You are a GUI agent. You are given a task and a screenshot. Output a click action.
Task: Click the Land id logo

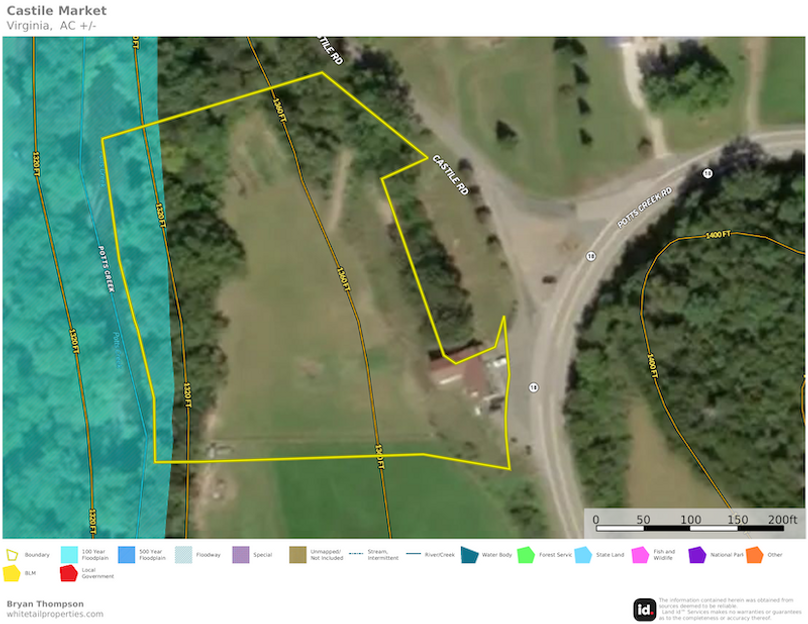(645, 607)
